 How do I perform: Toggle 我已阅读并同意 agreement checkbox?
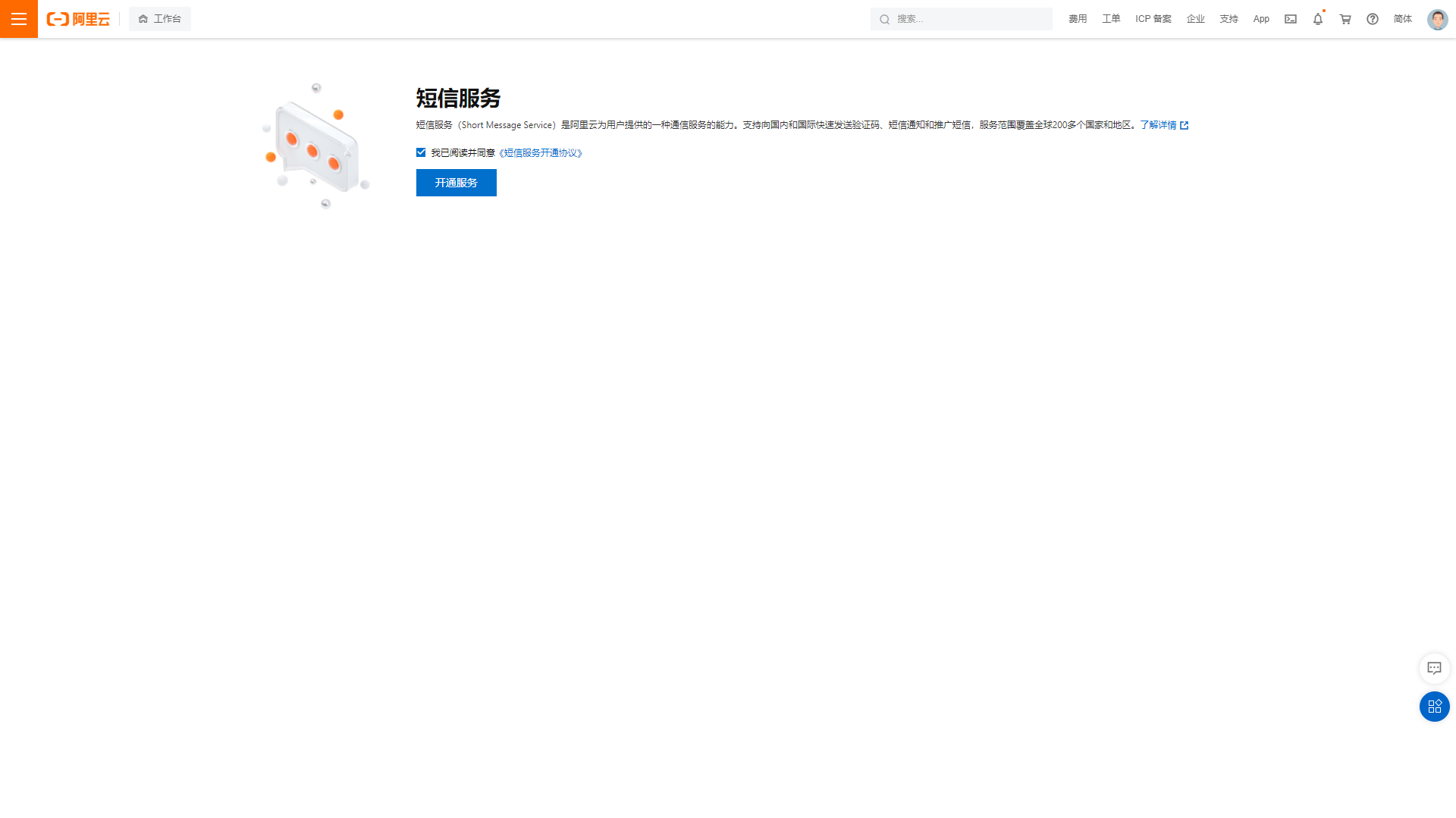[421, 152]
